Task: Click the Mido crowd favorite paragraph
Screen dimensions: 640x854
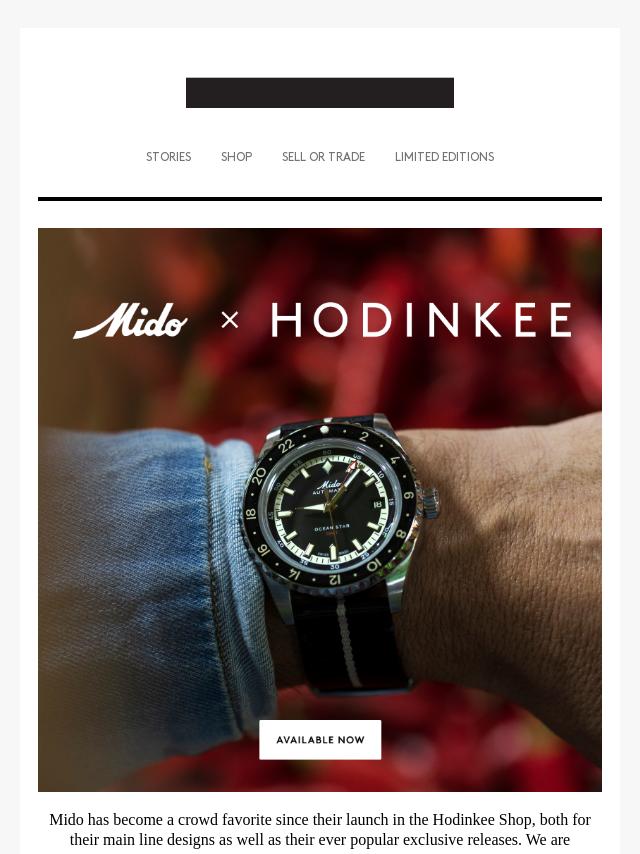Action: point(320,832)
